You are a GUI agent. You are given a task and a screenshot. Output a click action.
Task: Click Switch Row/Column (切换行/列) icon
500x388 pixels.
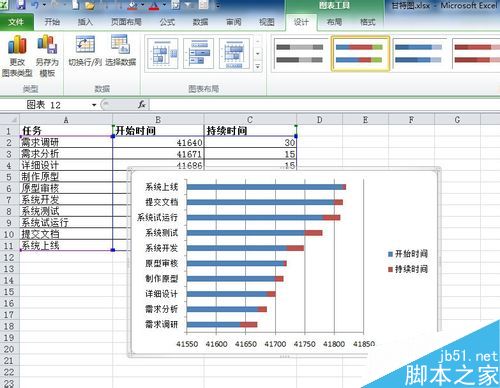click(x=85, y=52)
